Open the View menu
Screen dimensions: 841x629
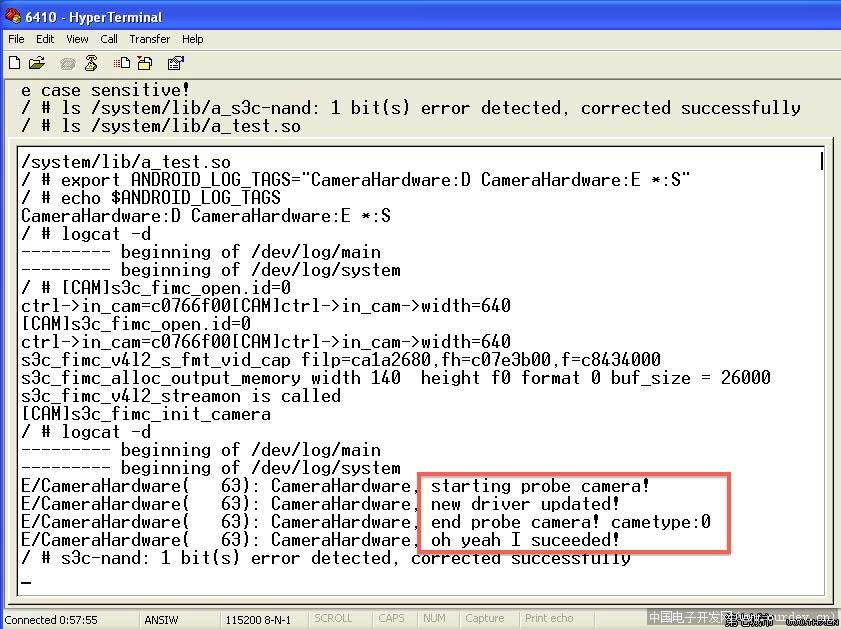(77, 39)
